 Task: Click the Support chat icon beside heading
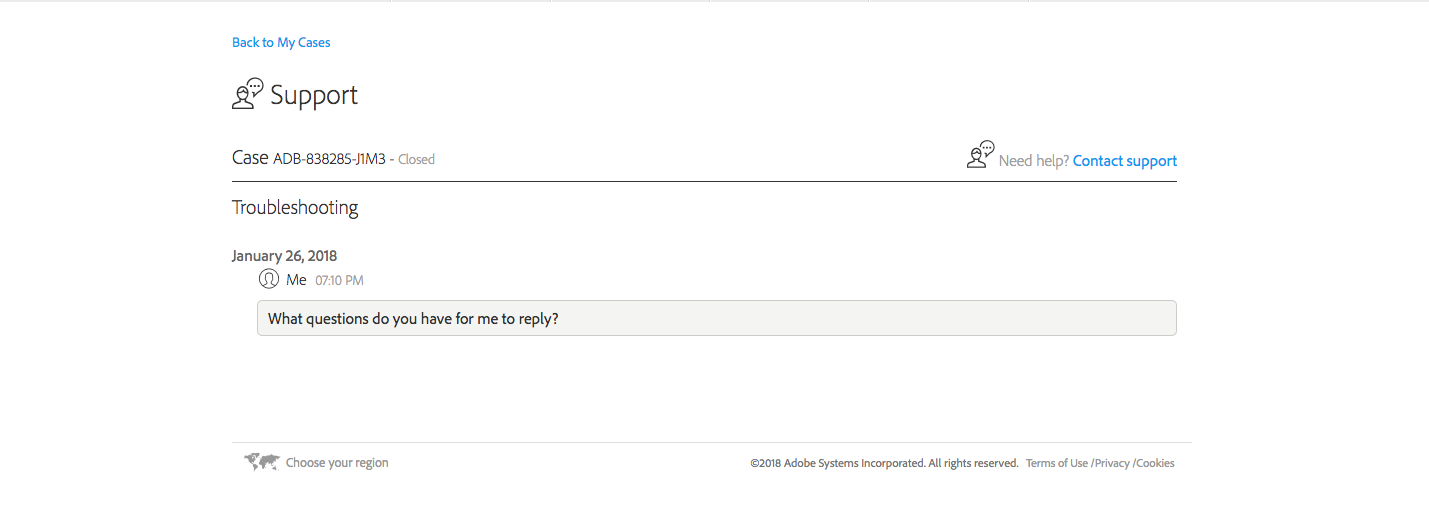tap(247, 94)
